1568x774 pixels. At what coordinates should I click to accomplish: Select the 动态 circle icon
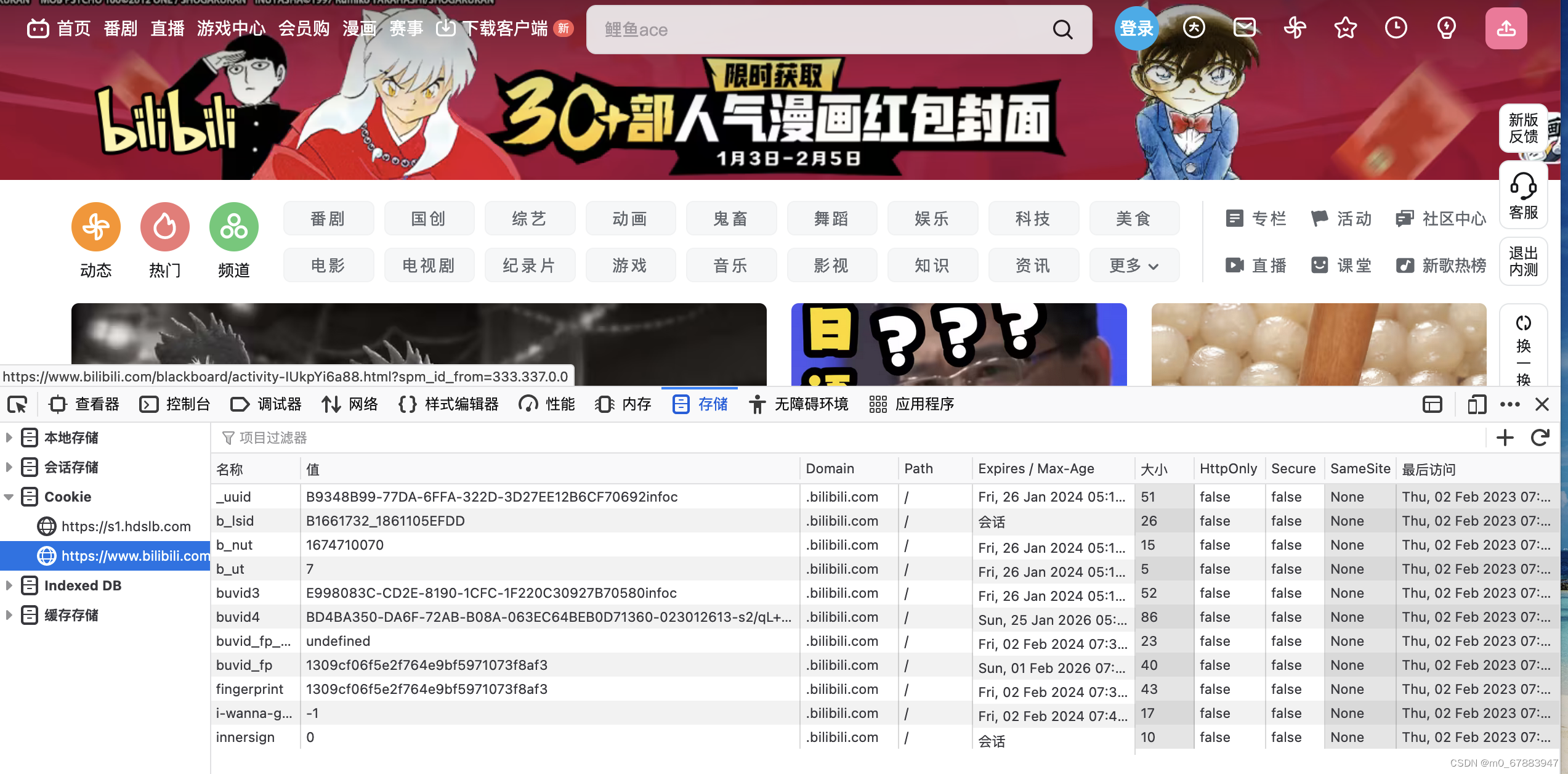tap(95, 227)
